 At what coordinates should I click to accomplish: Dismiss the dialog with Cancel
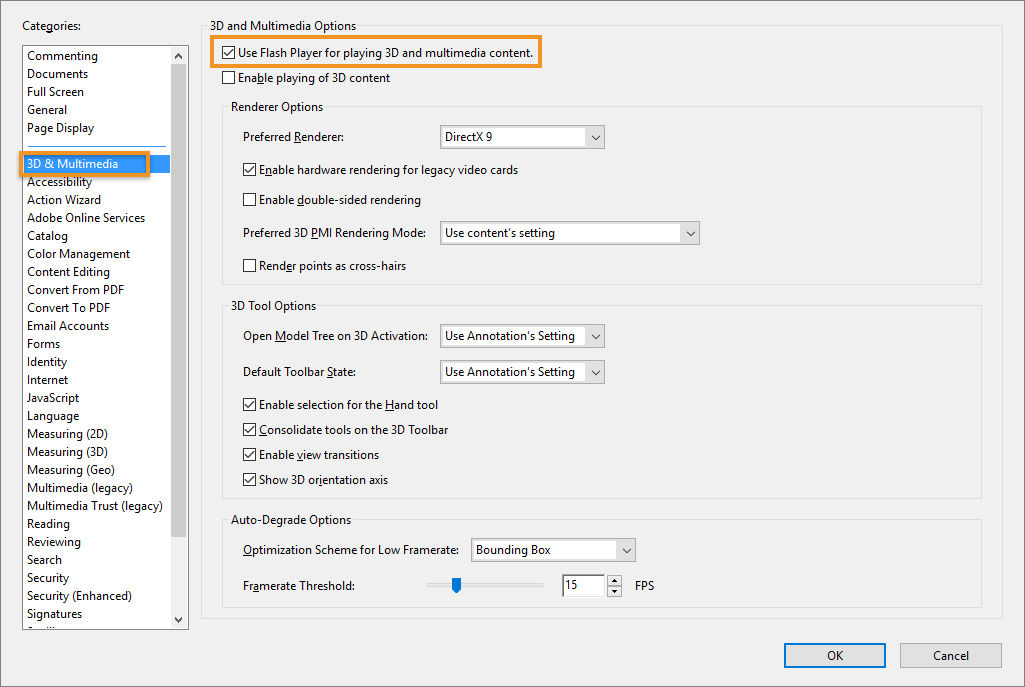click(x=949, y=655)
